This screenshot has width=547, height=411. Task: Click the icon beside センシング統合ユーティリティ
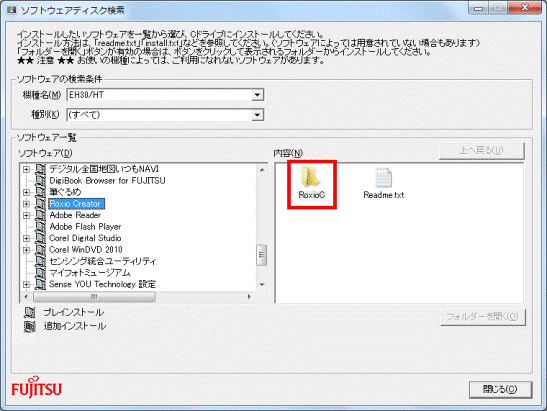click(40, 261)
